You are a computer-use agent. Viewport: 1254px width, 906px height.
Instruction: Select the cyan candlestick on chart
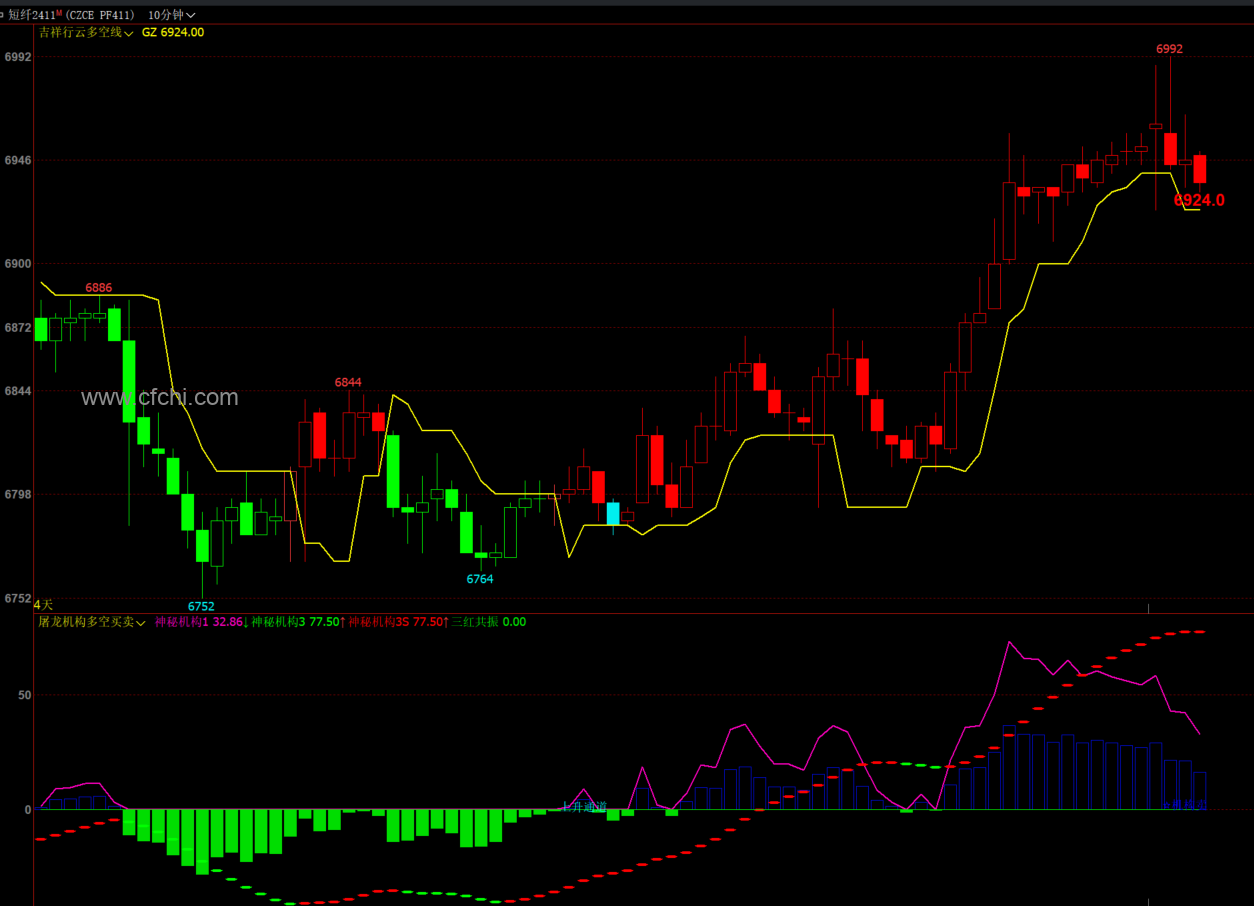coord(613,513)
